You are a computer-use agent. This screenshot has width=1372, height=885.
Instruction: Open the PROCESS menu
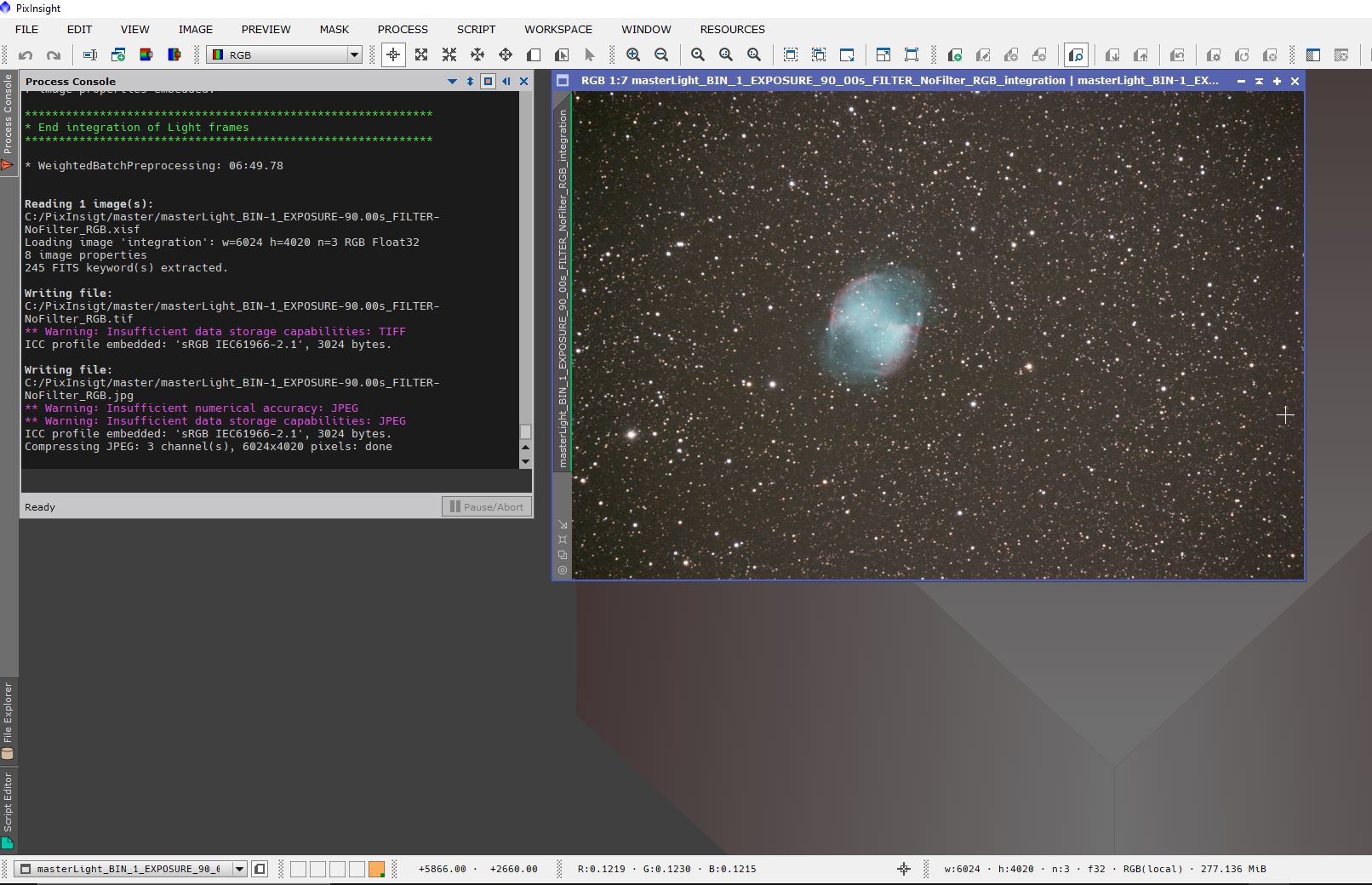click(403, 29)
